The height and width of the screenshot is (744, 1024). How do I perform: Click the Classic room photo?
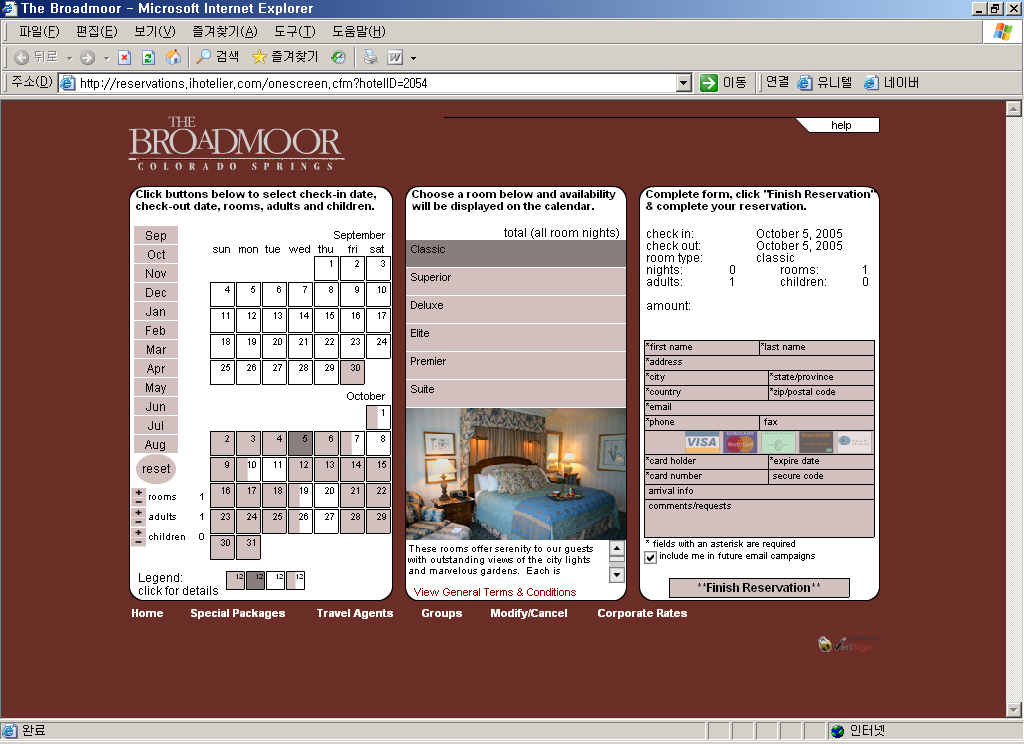(x=516, y=474)
